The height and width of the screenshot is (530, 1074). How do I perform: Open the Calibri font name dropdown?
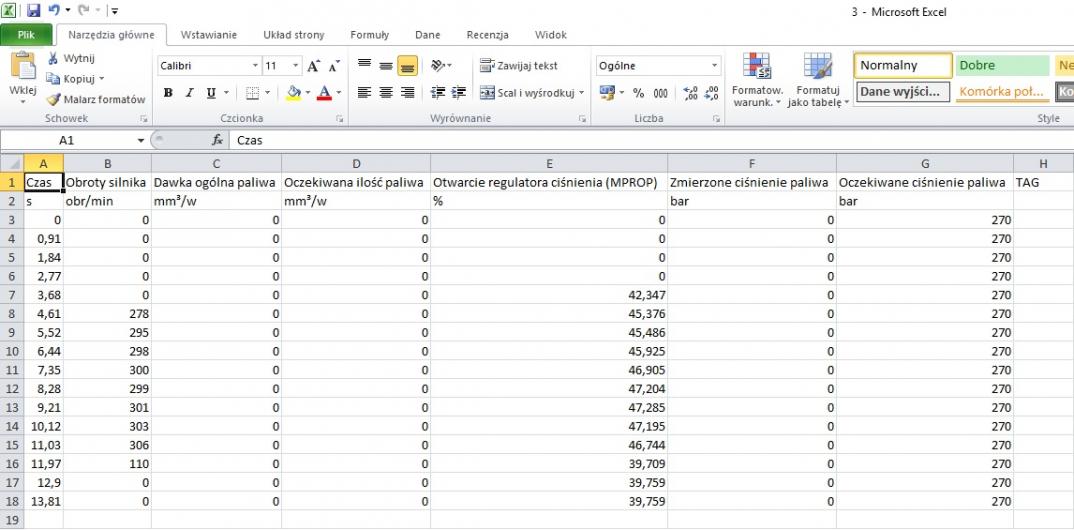click(x=255, y=66)
